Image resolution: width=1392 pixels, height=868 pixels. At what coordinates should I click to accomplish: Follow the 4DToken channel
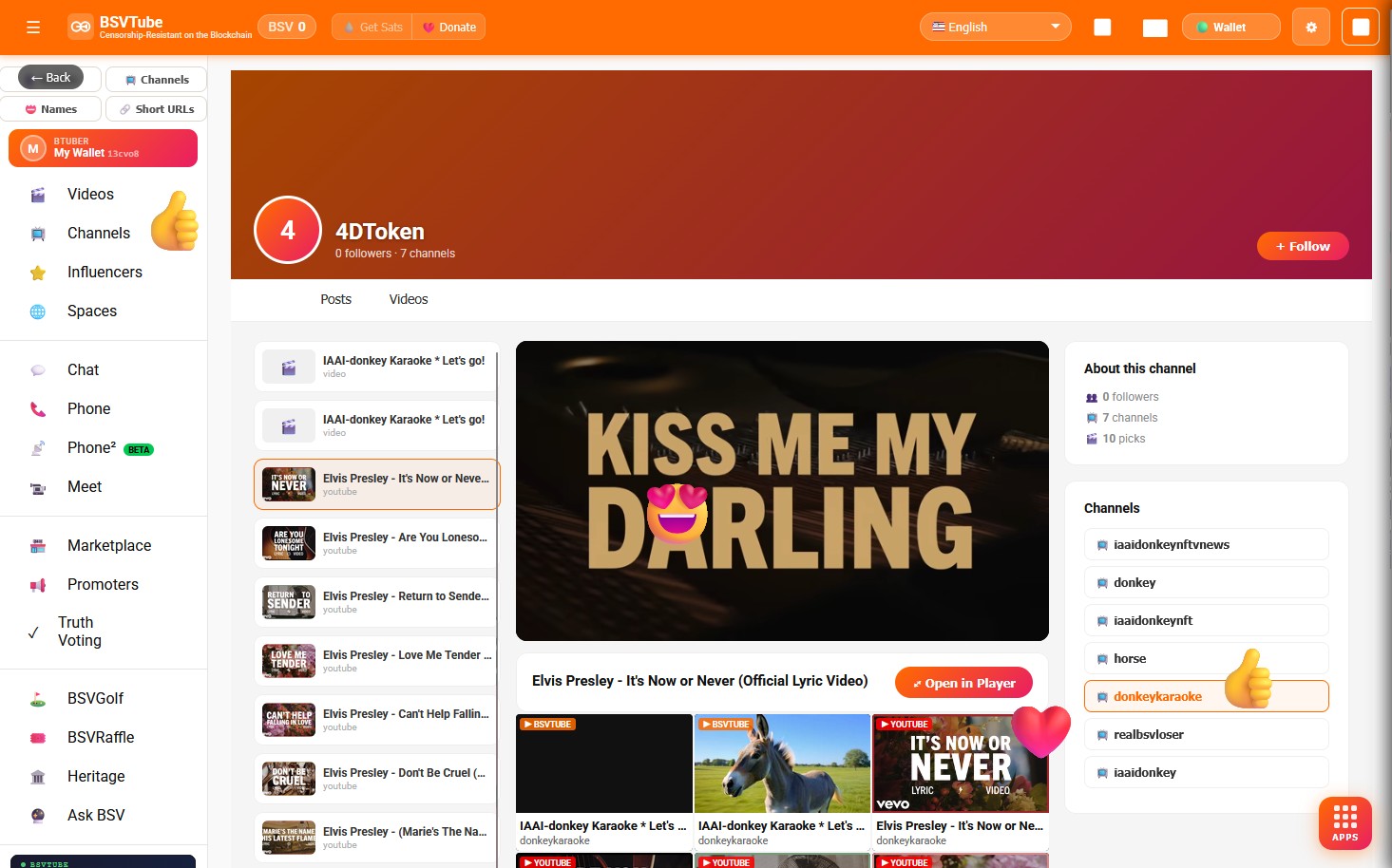coord(1303,246)
